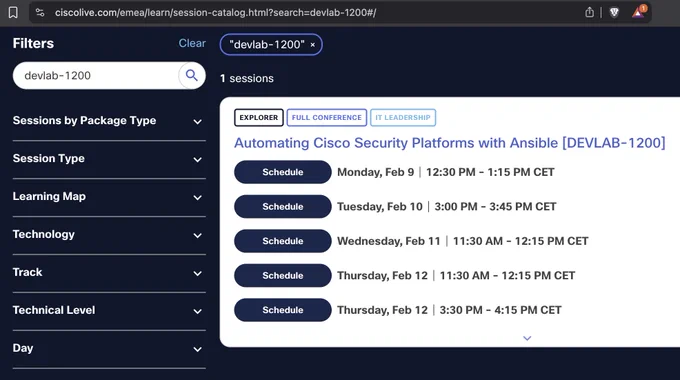The image size is (680, 380).
Task: Click the URL in the address bar
Action: (x=216, y=13)
